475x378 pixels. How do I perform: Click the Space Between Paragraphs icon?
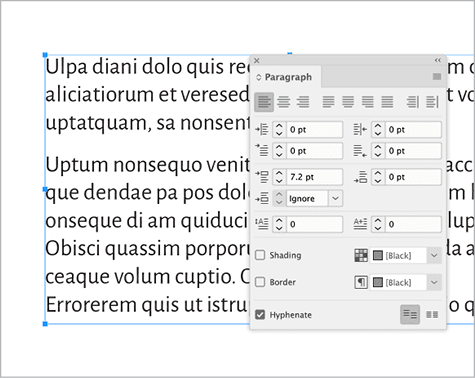pyautogui.click(x=262, y=198)
